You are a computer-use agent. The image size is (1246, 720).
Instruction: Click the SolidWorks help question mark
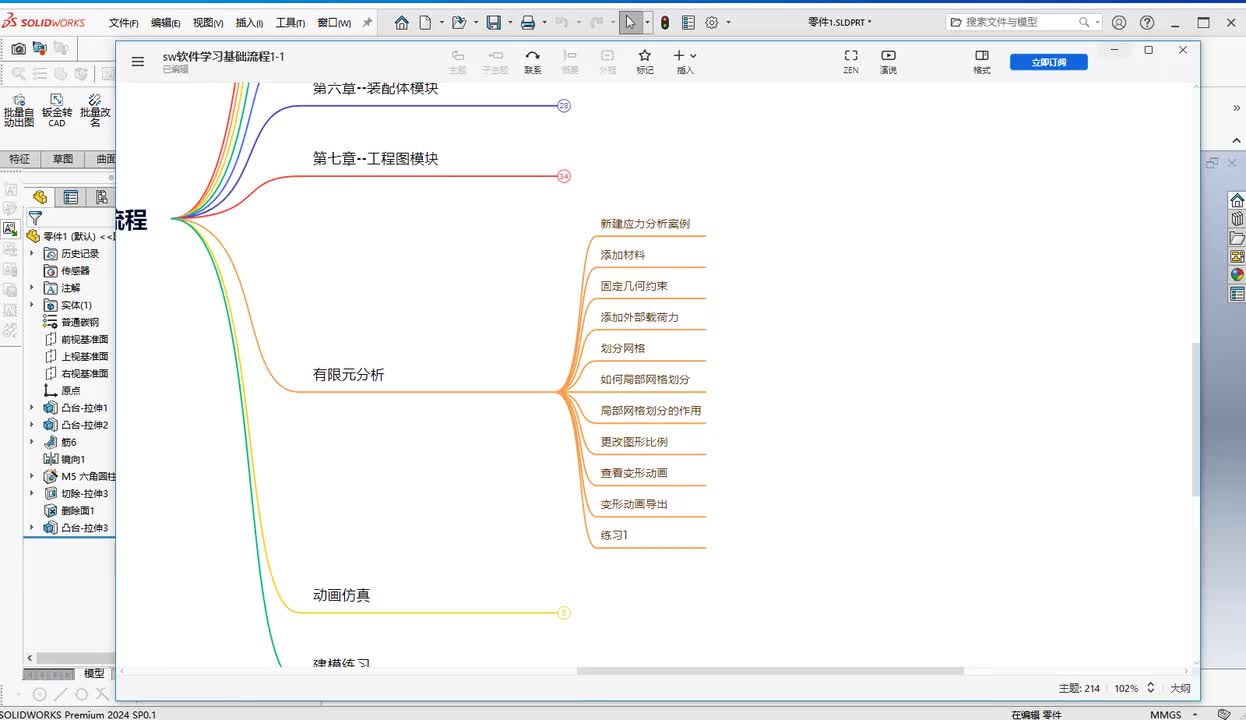point(1147,22)
